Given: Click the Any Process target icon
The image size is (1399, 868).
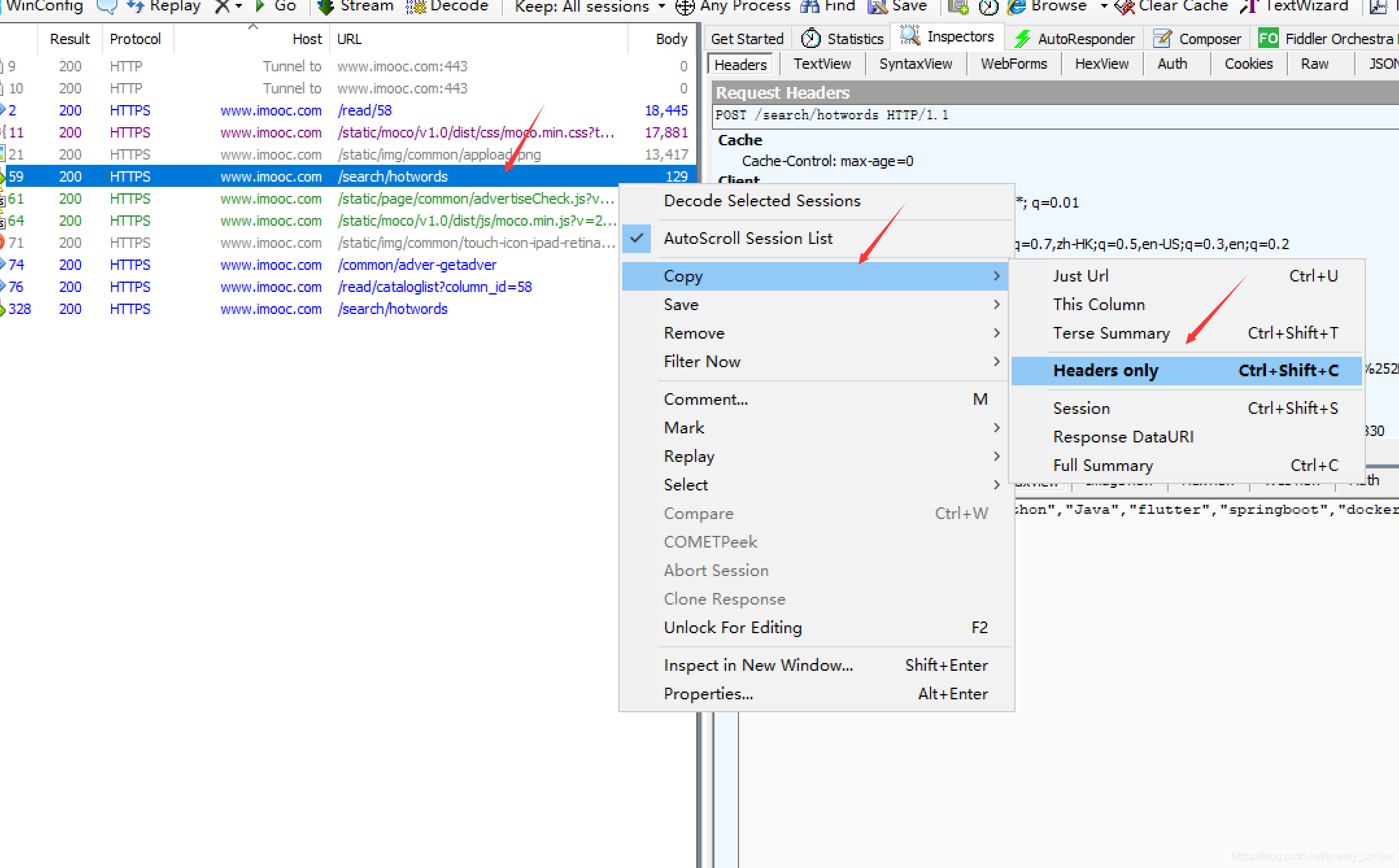Looking at the screenshot, I should click(685, 6).
